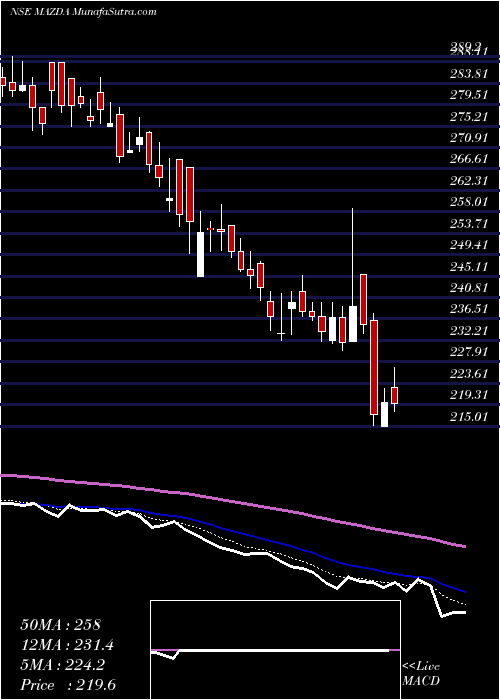Select the 227.91 price label
This screenshot has width=500, height=700.
(x=468, y=353)
